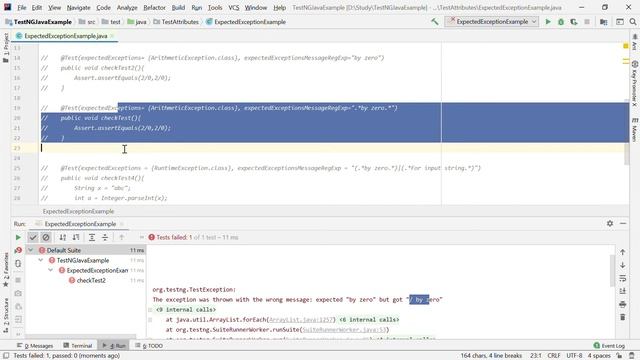The image size is (640, 360).
Task: Click the Exit icon in the Run sidebar
Action: coord(18,319)
